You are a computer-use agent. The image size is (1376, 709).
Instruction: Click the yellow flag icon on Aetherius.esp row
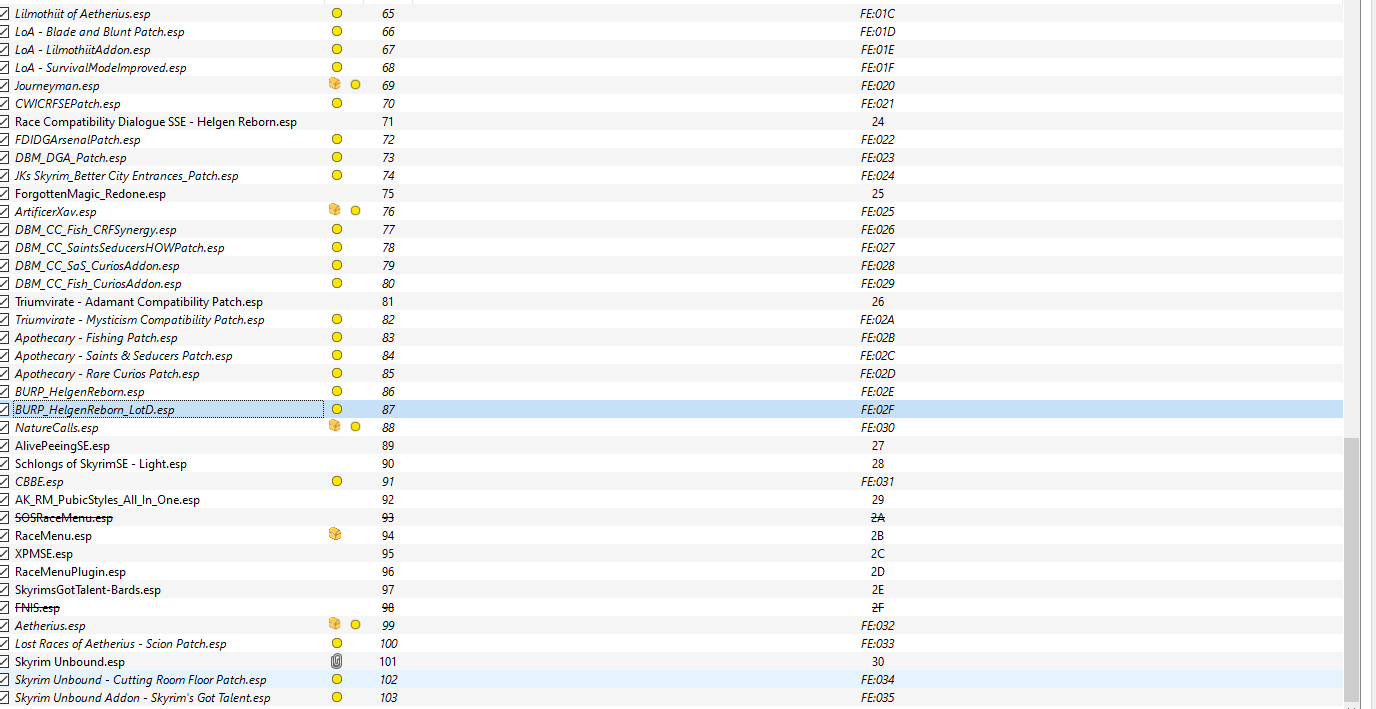pyautogui.click(x=355, y=625)
